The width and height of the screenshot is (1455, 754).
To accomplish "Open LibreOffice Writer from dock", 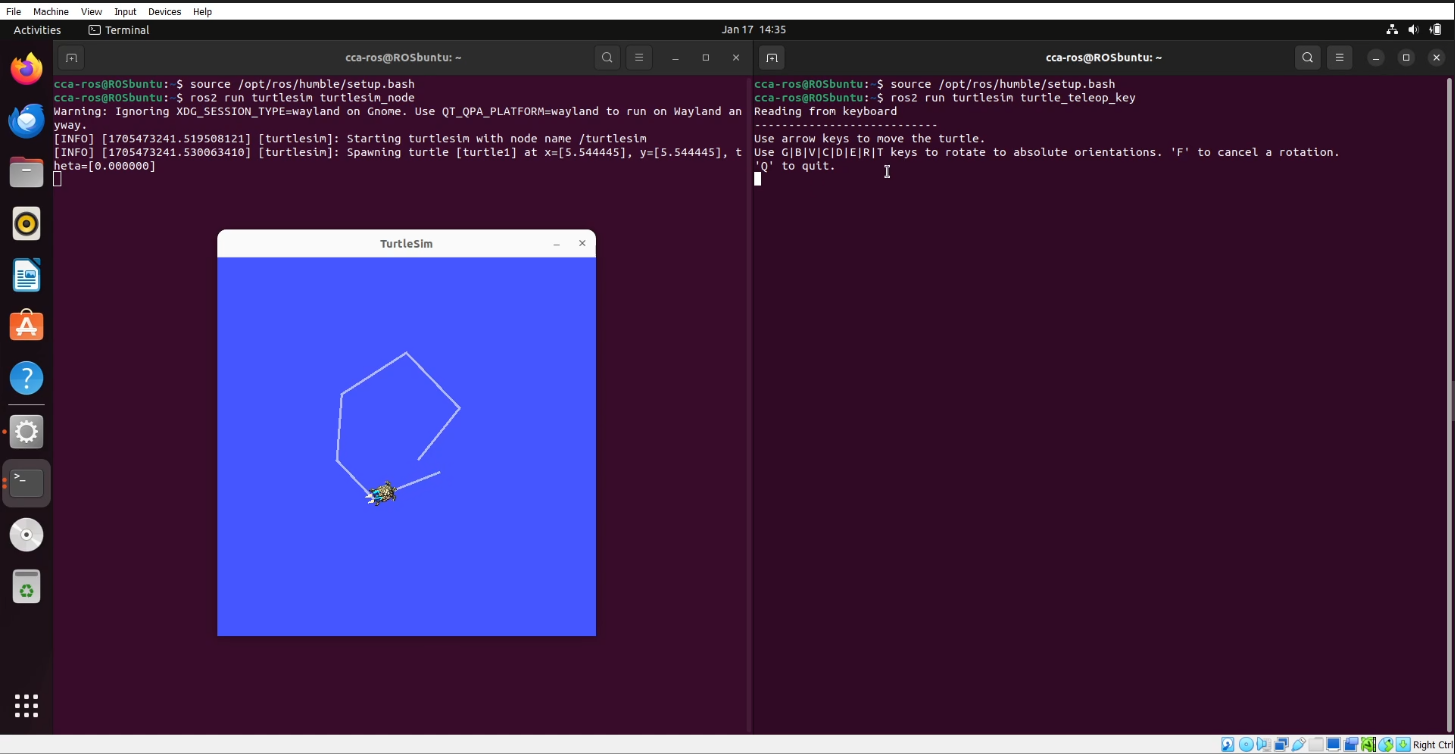I will (x=27, y=275).
